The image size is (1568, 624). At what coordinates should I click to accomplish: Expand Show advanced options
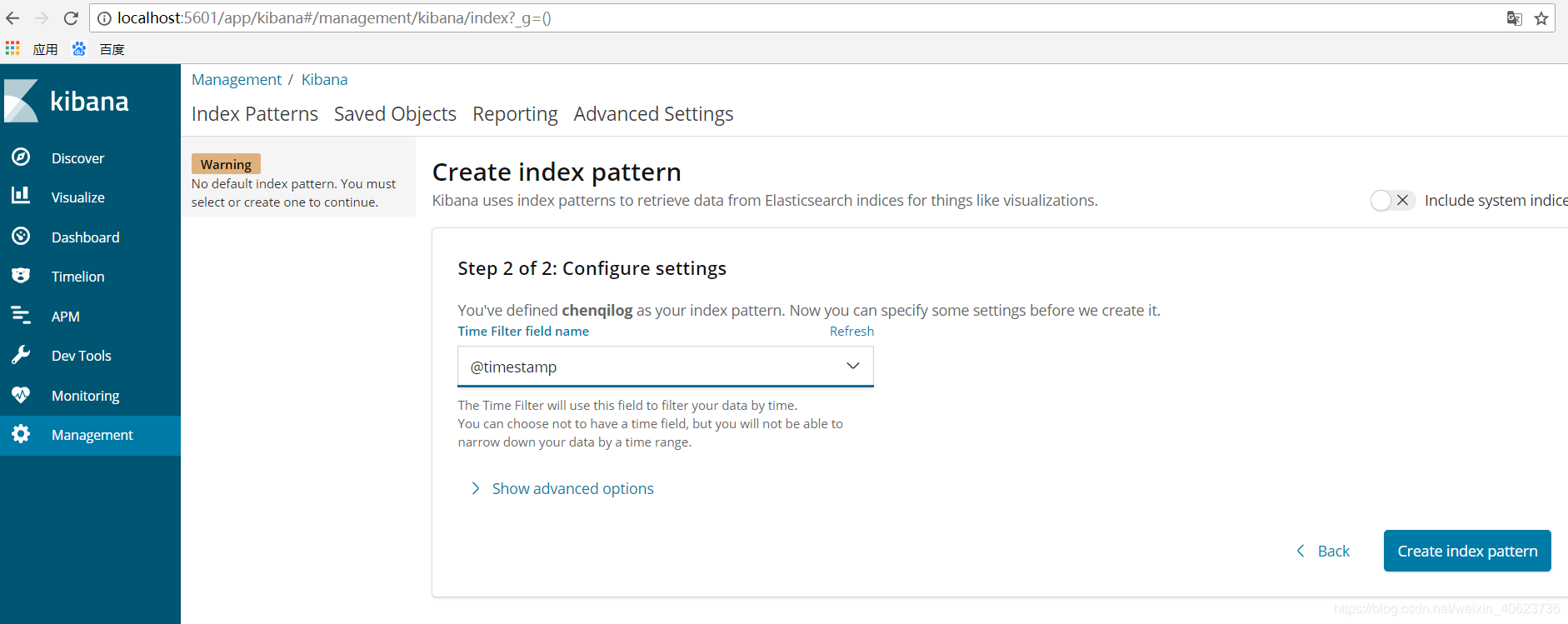[562, 489]
